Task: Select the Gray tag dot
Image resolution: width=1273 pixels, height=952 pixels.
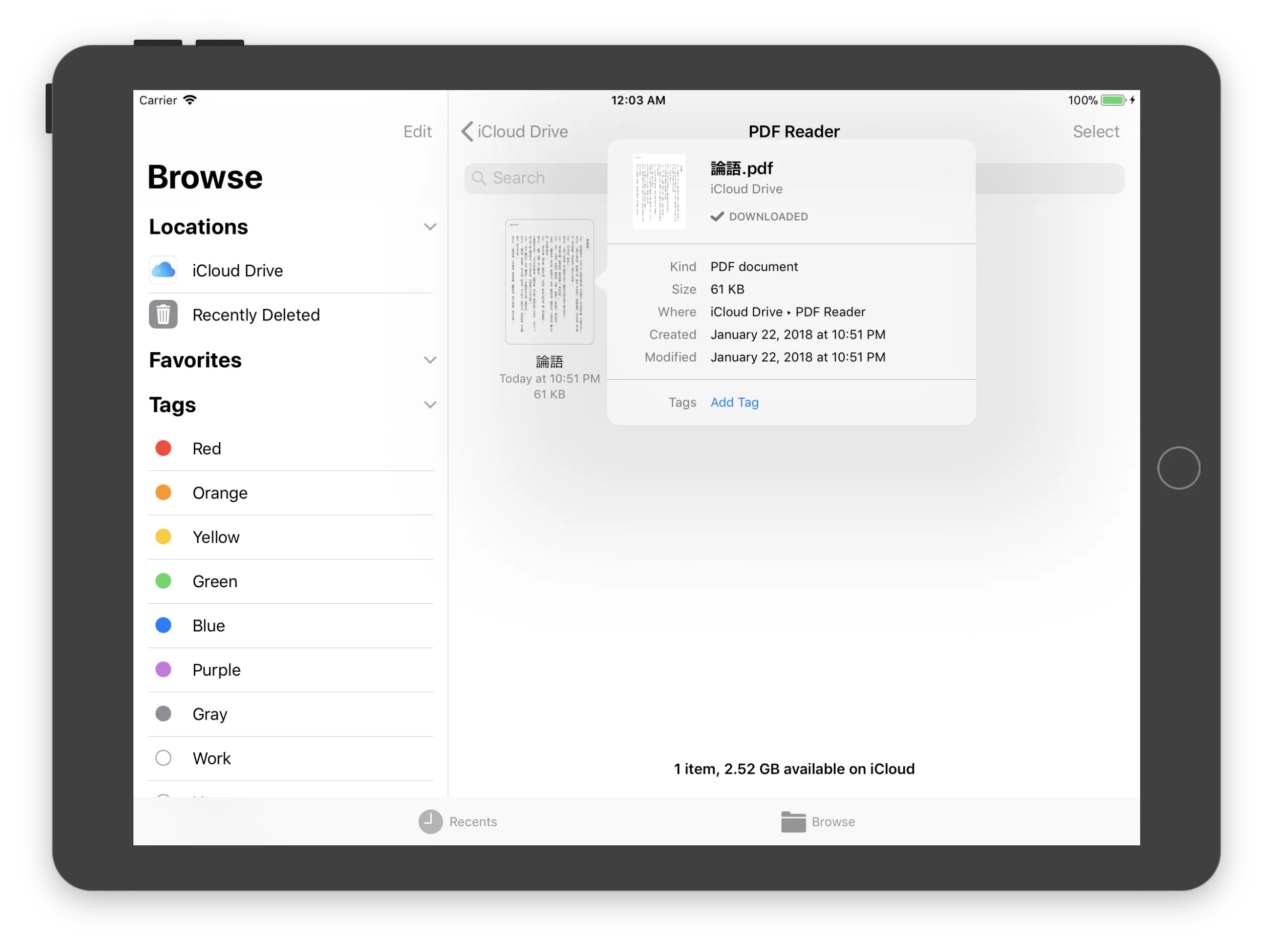Action: tap(164, 713)
